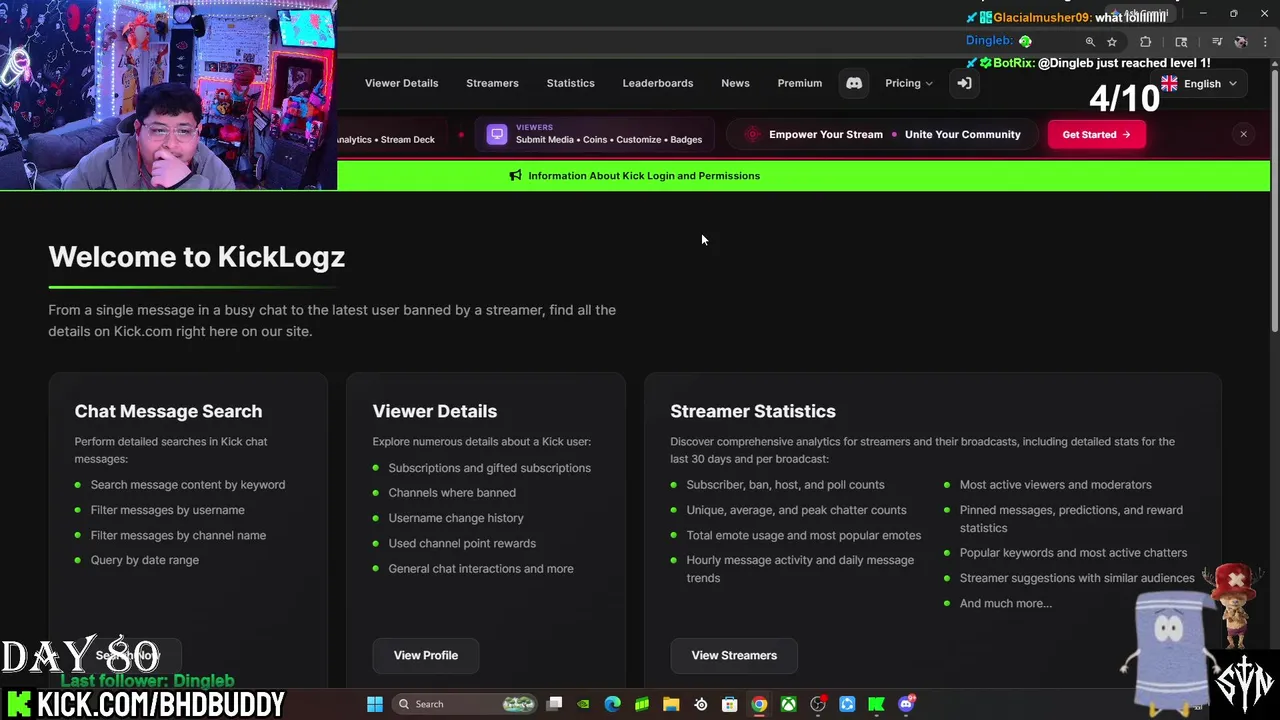
Task: Click 'Popular keywords and most active chatters'
Action: point(1073,553)
